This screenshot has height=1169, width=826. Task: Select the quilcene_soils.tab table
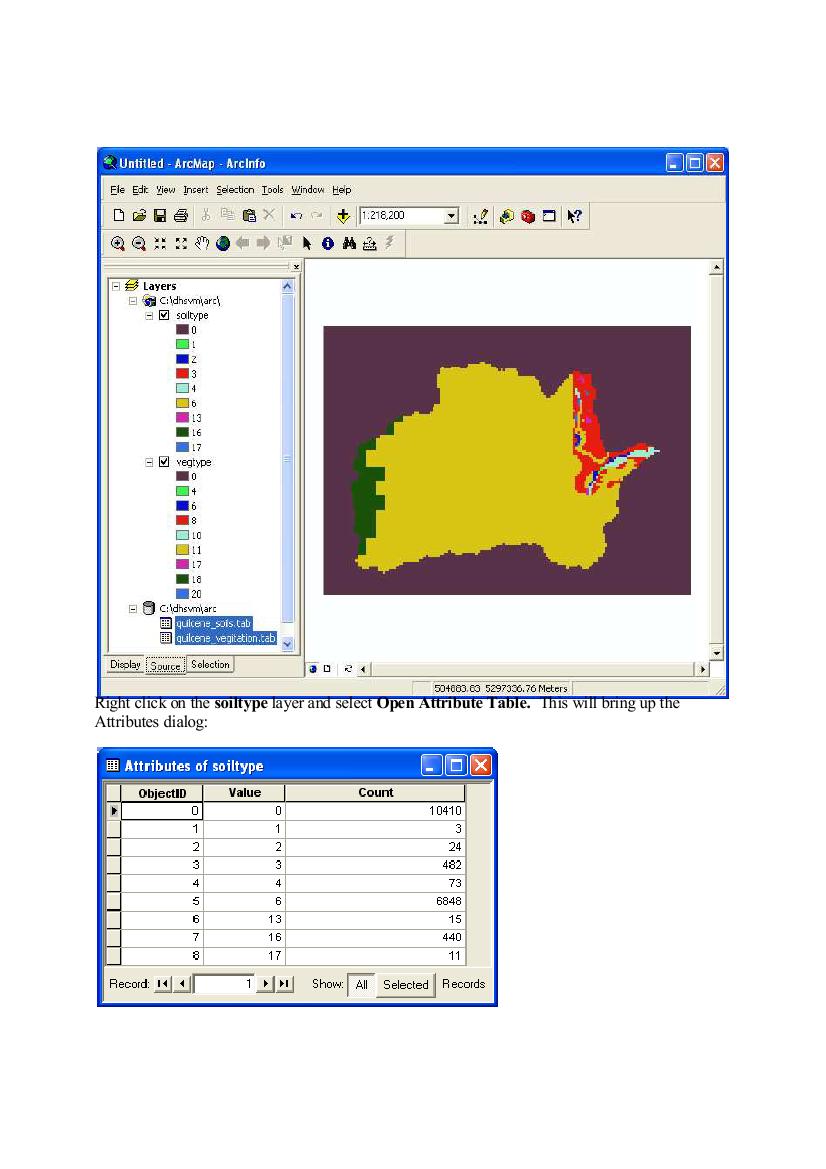[x=214, y=623]
